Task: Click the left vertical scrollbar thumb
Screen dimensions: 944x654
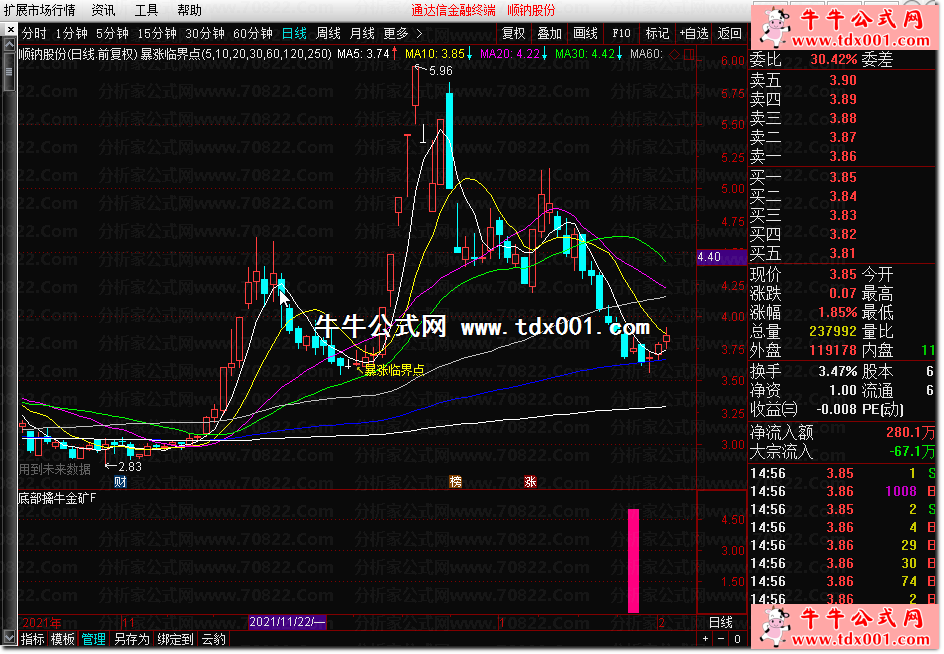Action: [9, 72]
